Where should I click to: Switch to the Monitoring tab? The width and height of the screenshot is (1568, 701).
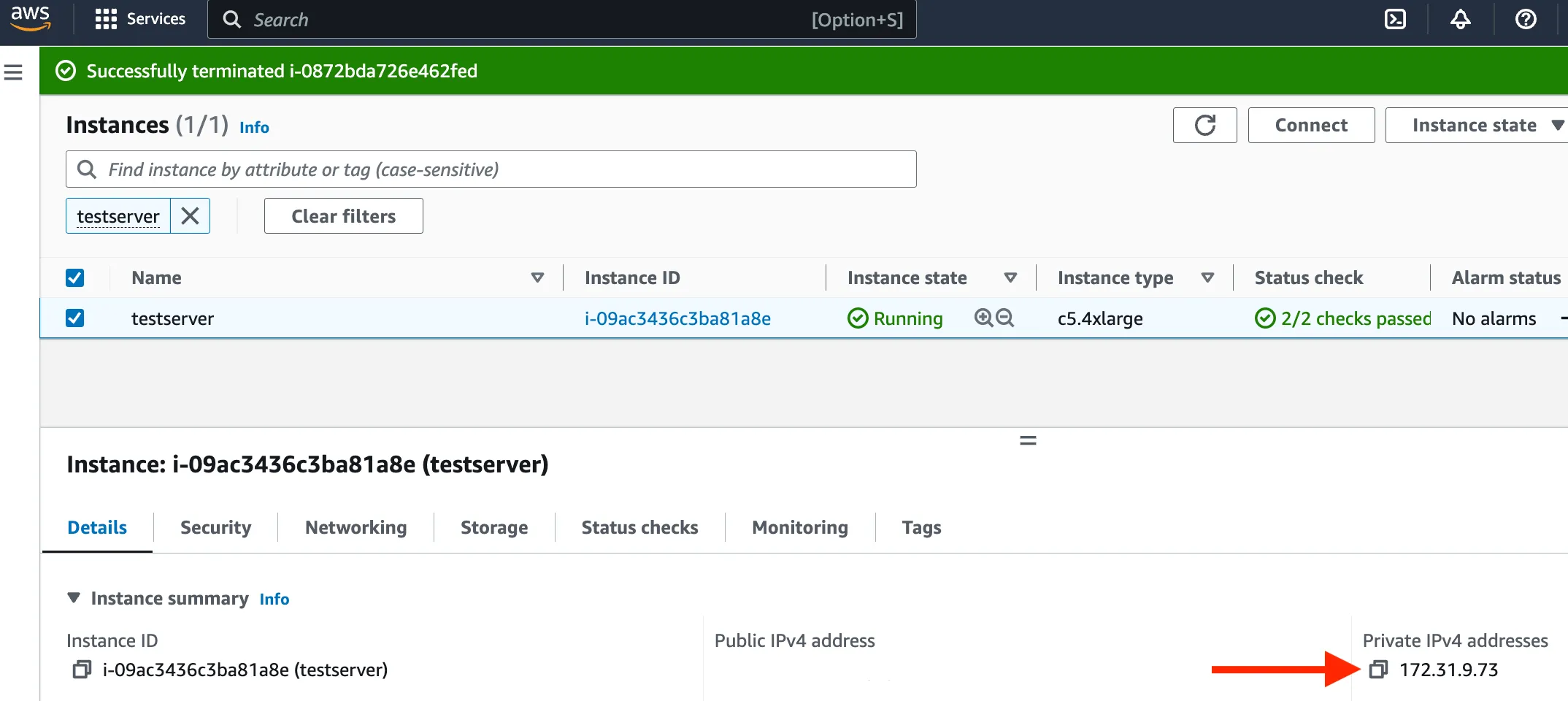(x=800, y=527)
